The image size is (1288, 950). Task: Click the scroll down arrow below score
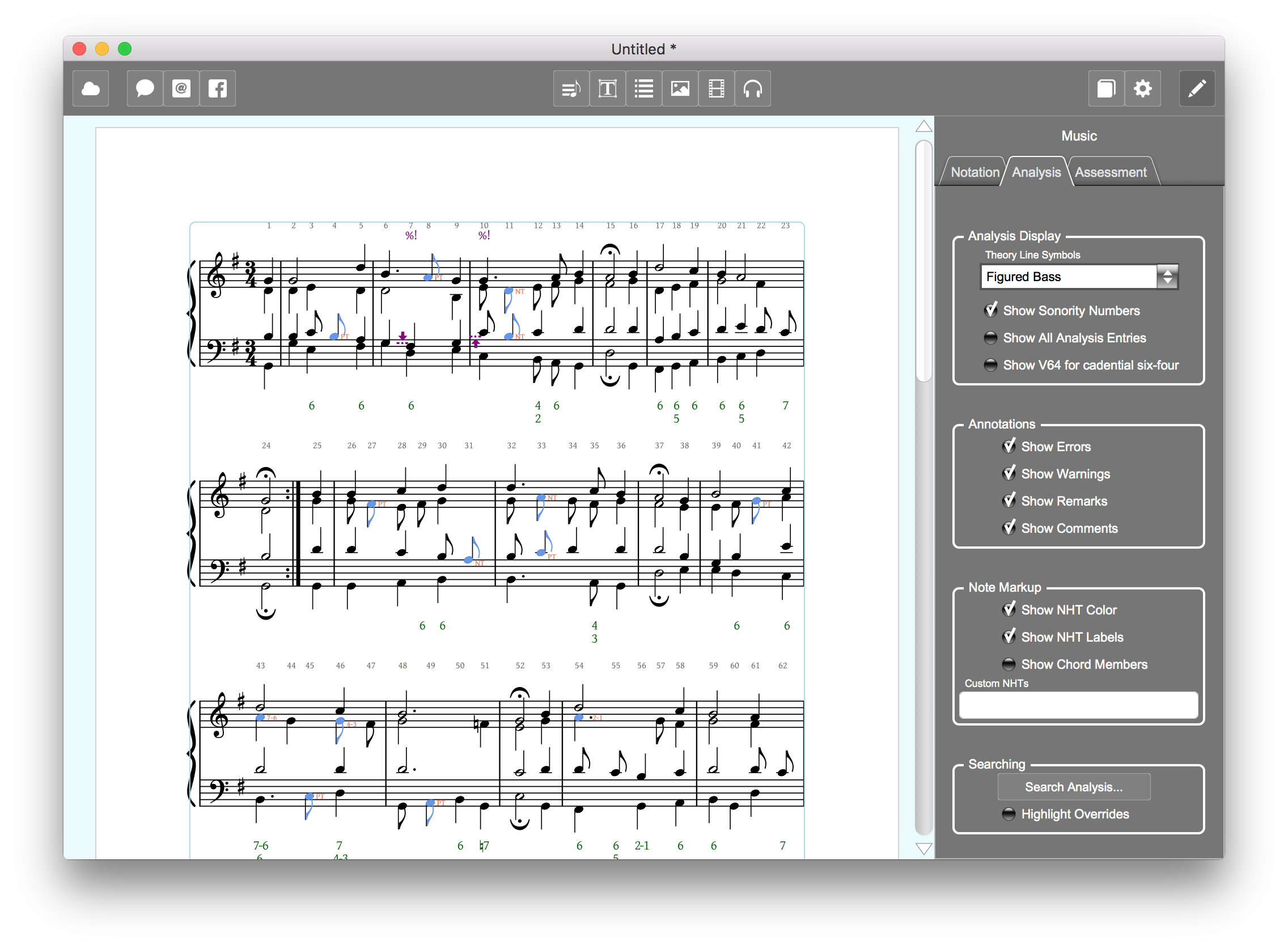pyautogui.click(x=923, y=849)
